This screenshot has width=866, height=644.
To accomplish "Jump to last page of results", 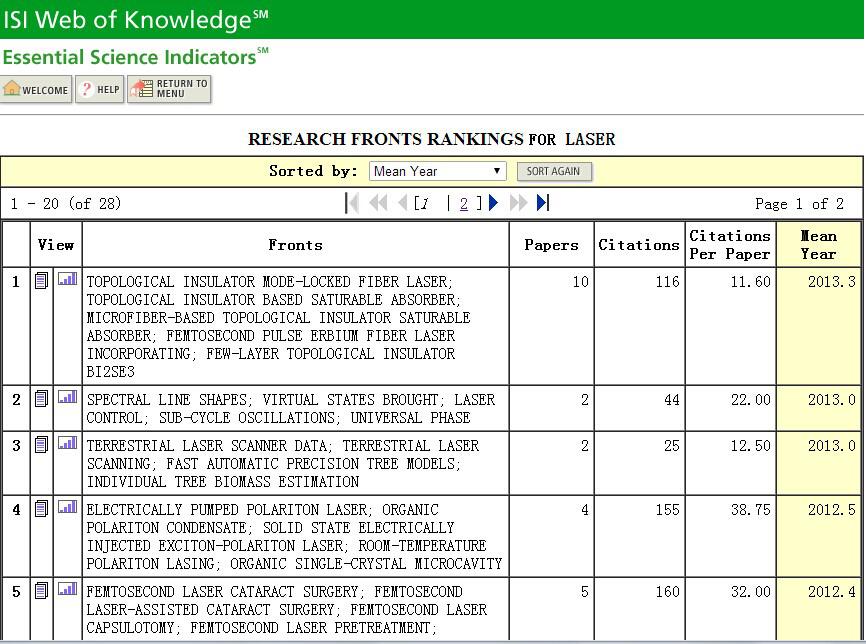I will point(542,203).
